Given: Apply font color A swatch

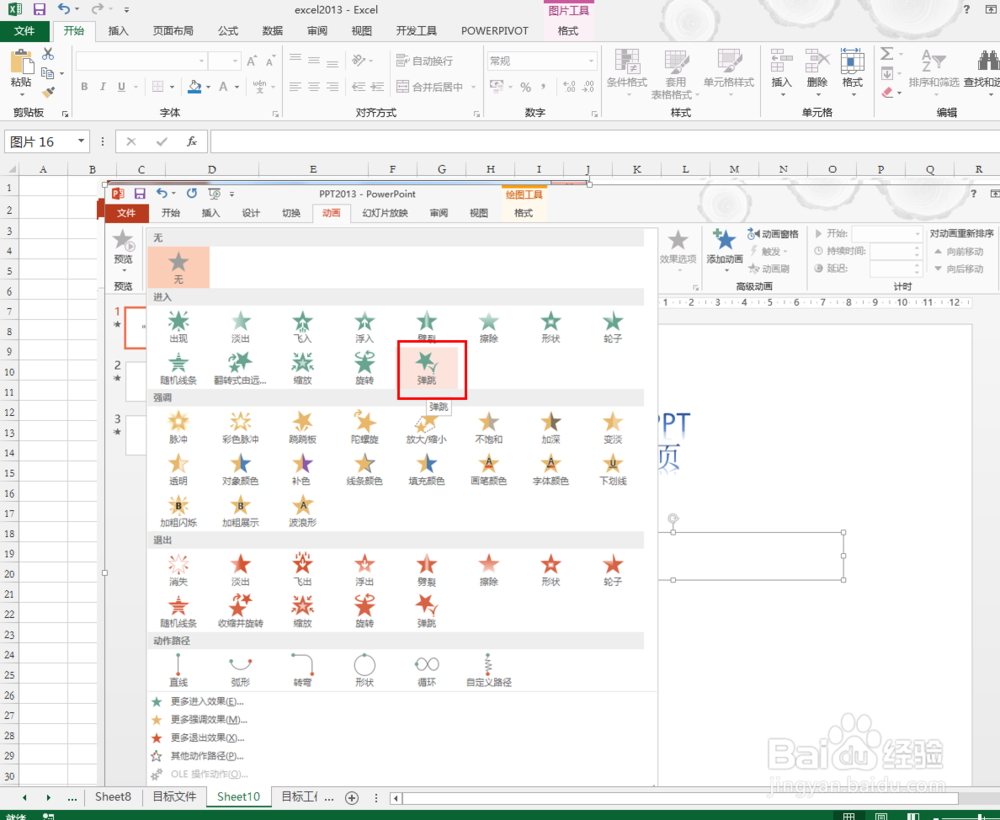Looking at the screenshot, I should (x=223, y=86).
